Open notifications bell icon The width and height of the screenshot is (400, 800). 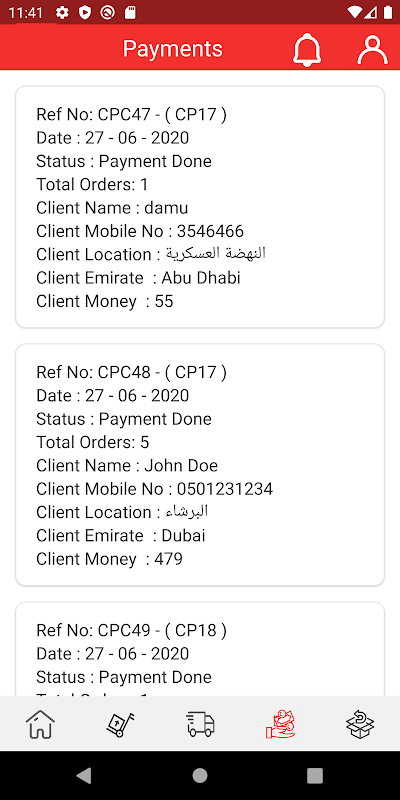coord(307,49)
